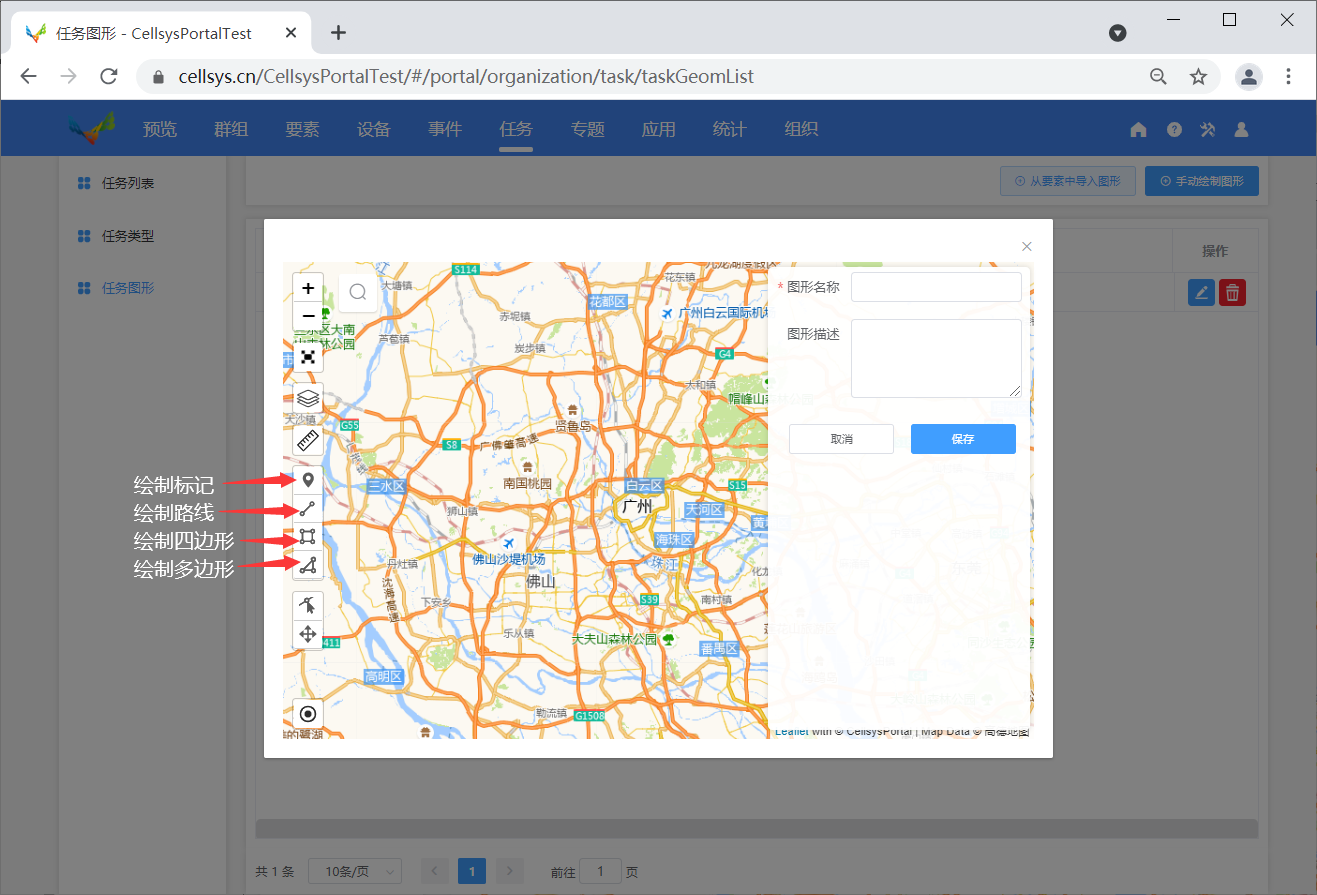Open Chrome profile avatar
This screenshot has height=895, width=1317.
[x=1249, y=77]
